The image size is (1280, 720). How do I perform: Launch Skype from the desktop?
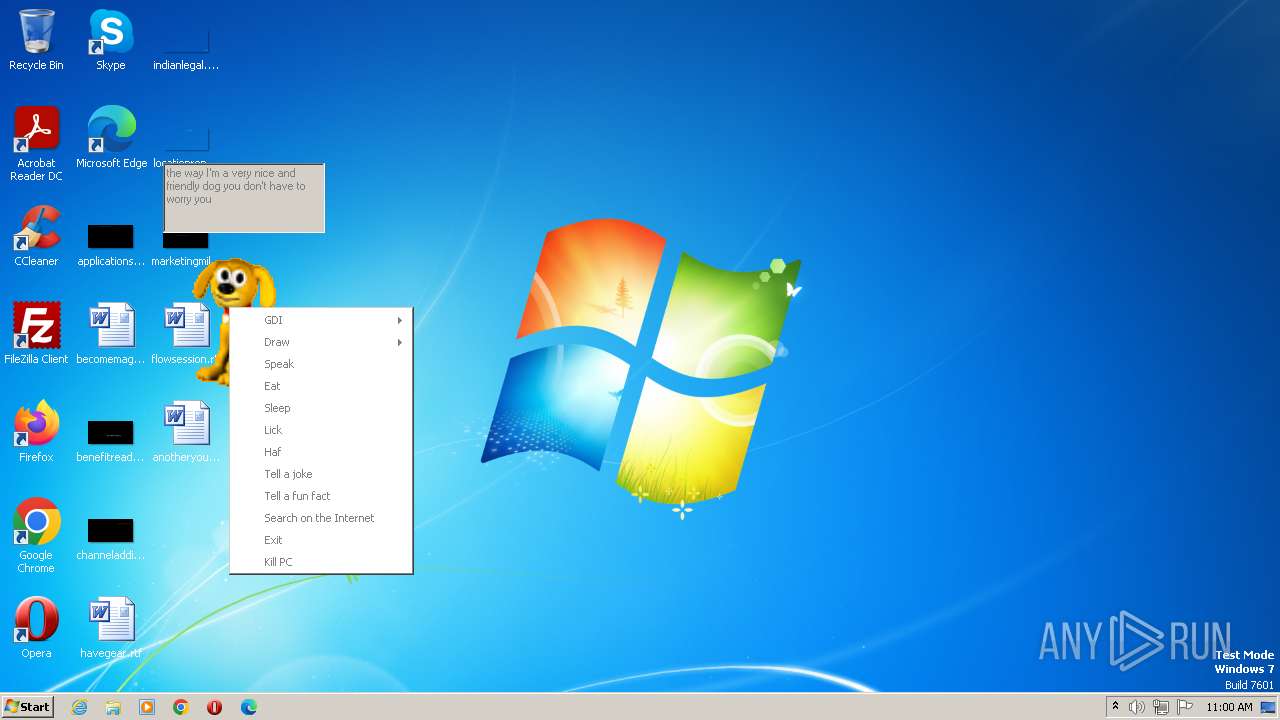[x=110, y=40]
